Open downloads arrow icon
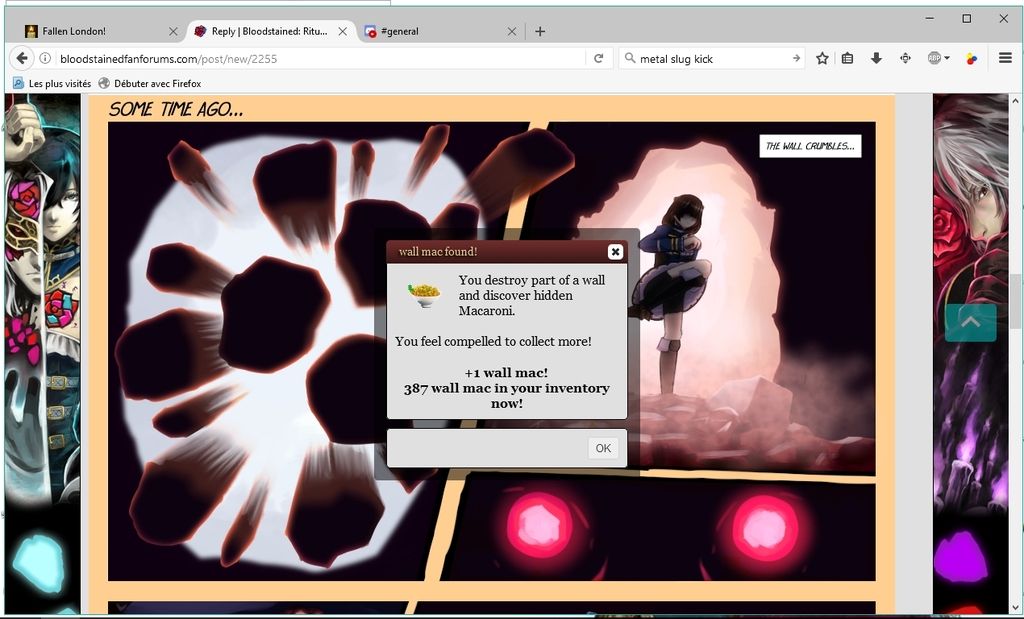The width and height of the screenshot is (1024, 619). [876, 58]
